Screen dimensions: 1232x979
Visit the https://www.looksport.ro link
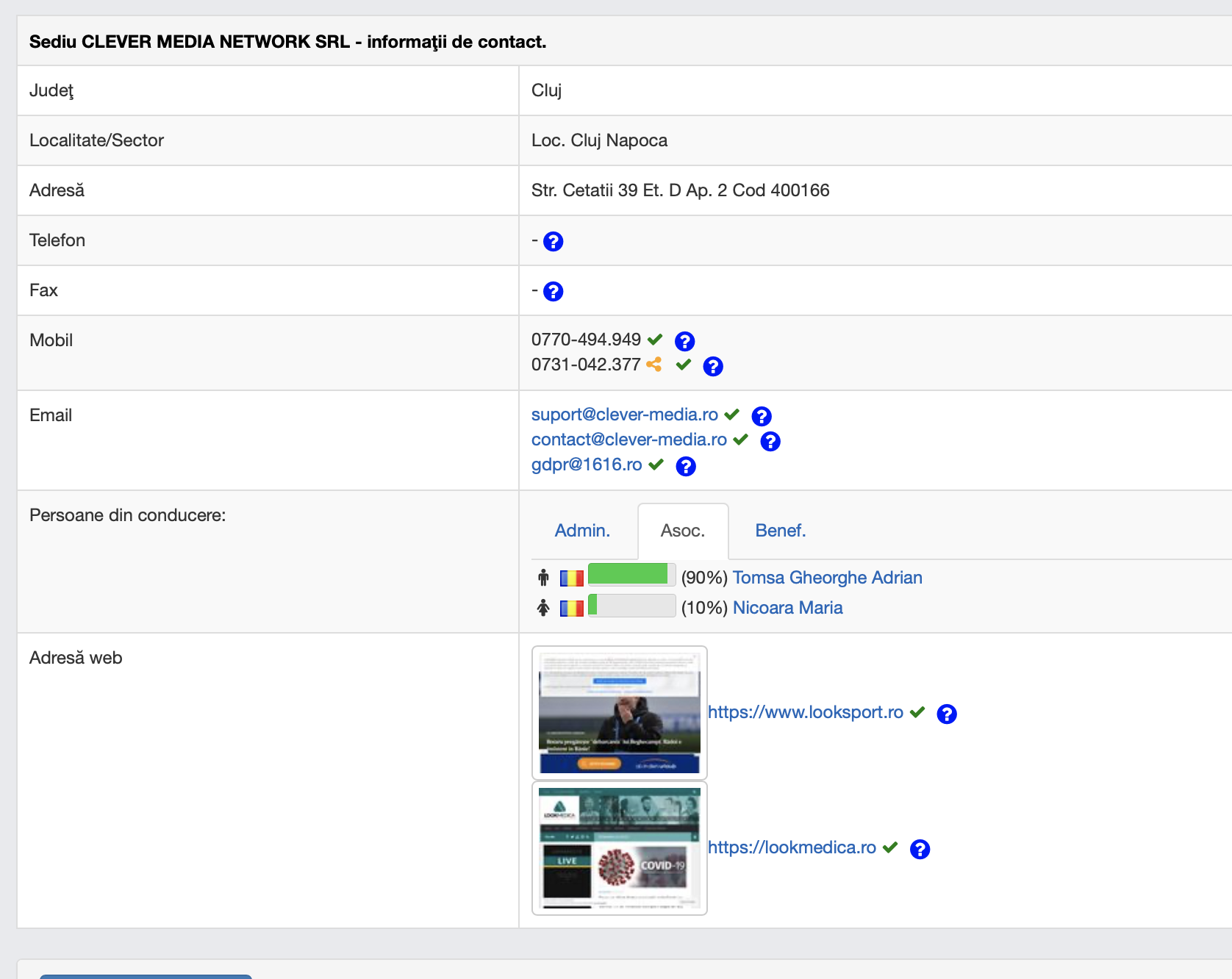[x=805, y=712]
